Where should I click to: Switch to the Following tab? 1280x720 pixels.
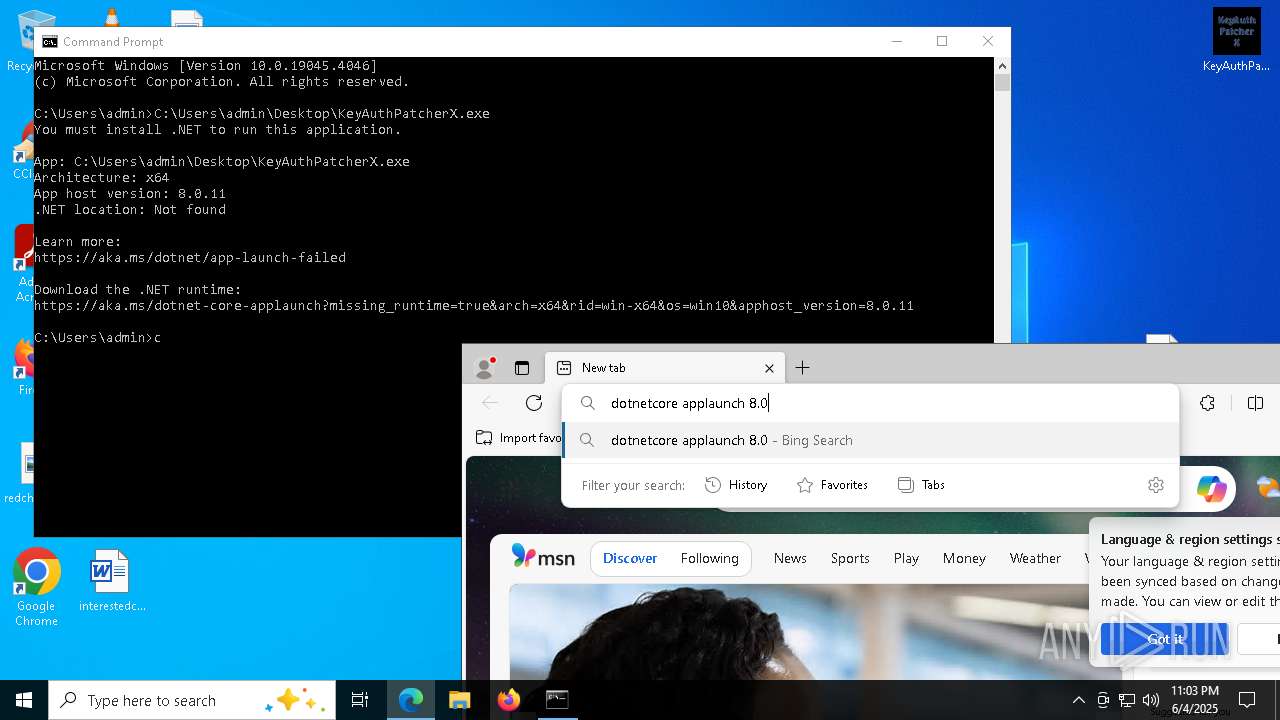click(x=709, y=559)
